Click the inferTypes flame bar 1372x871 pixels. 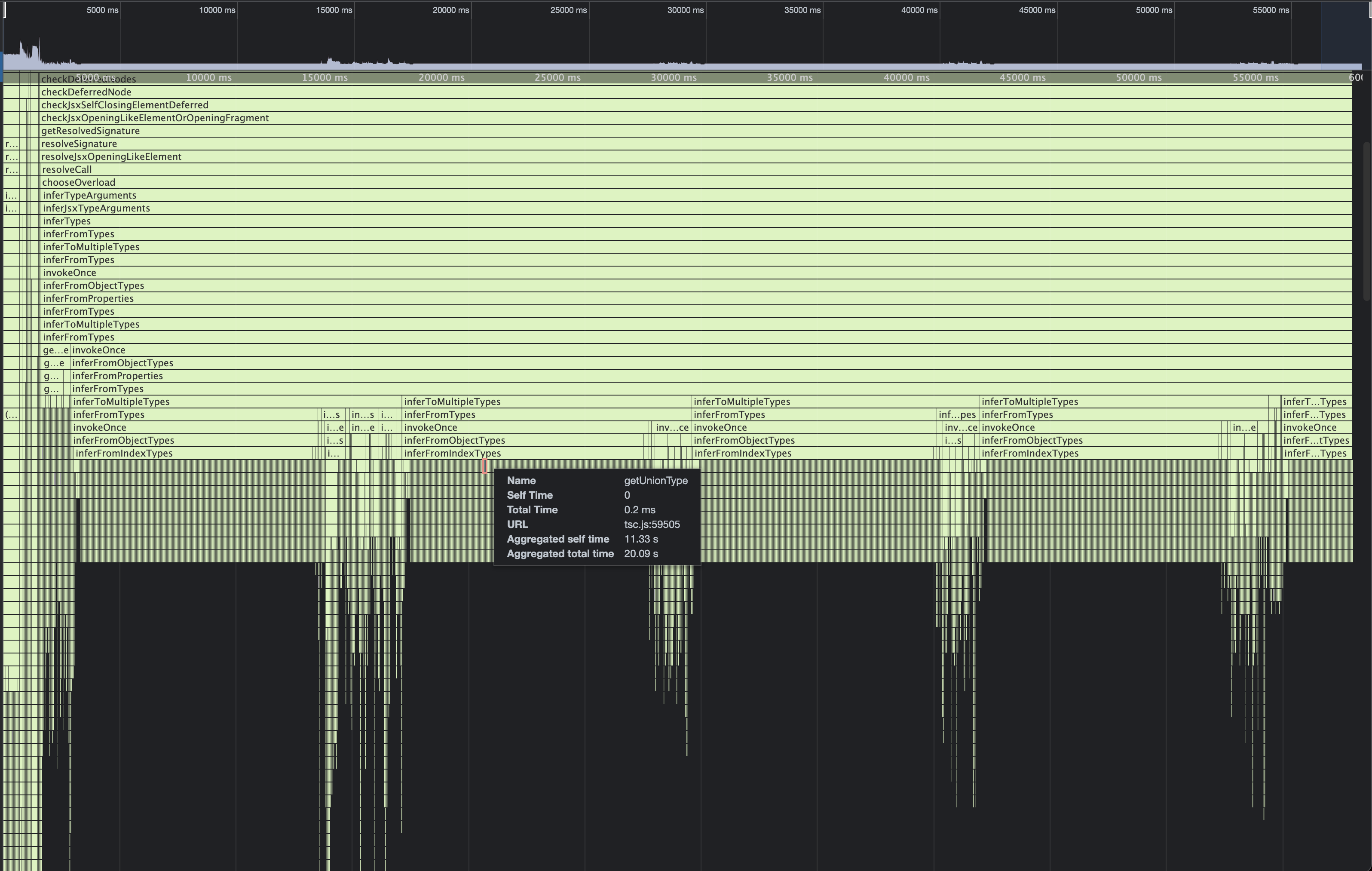(x=67, y=221)
